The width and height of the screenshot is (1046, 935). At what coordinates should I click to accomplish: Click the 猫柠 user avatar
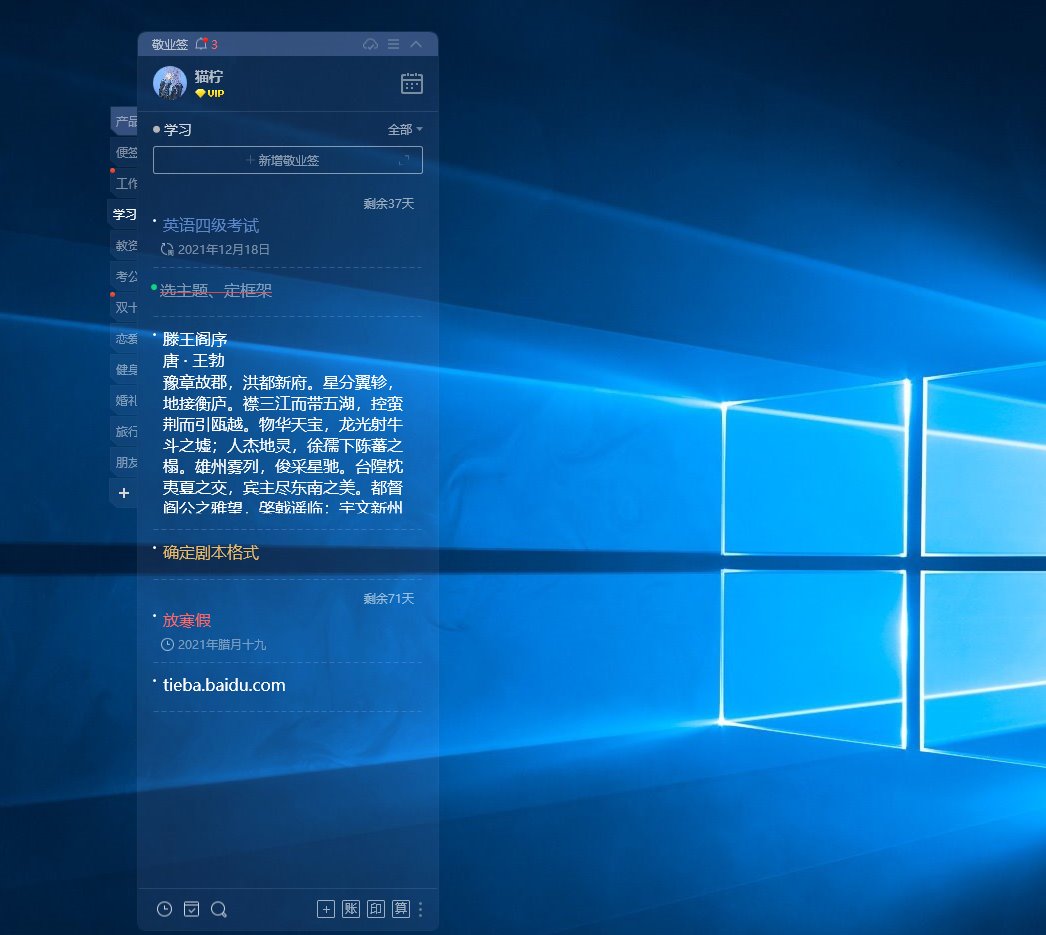(x=170, y=83)
